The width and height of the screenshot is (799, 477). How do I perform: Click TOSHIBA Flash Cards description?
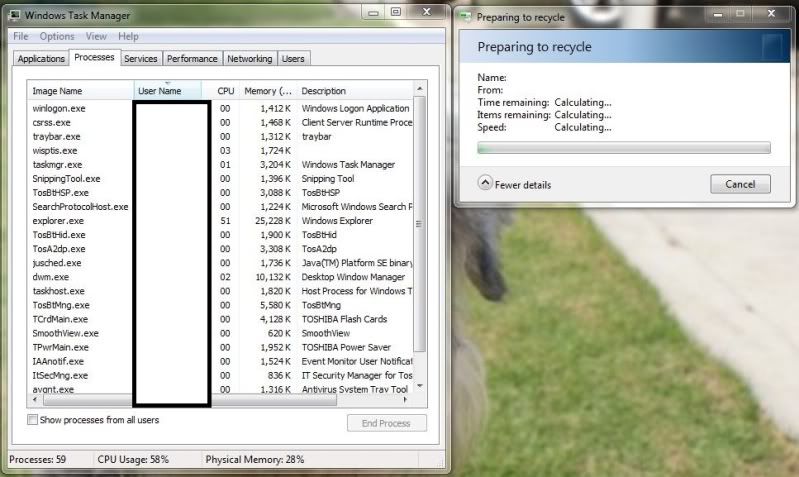[344, 319]
